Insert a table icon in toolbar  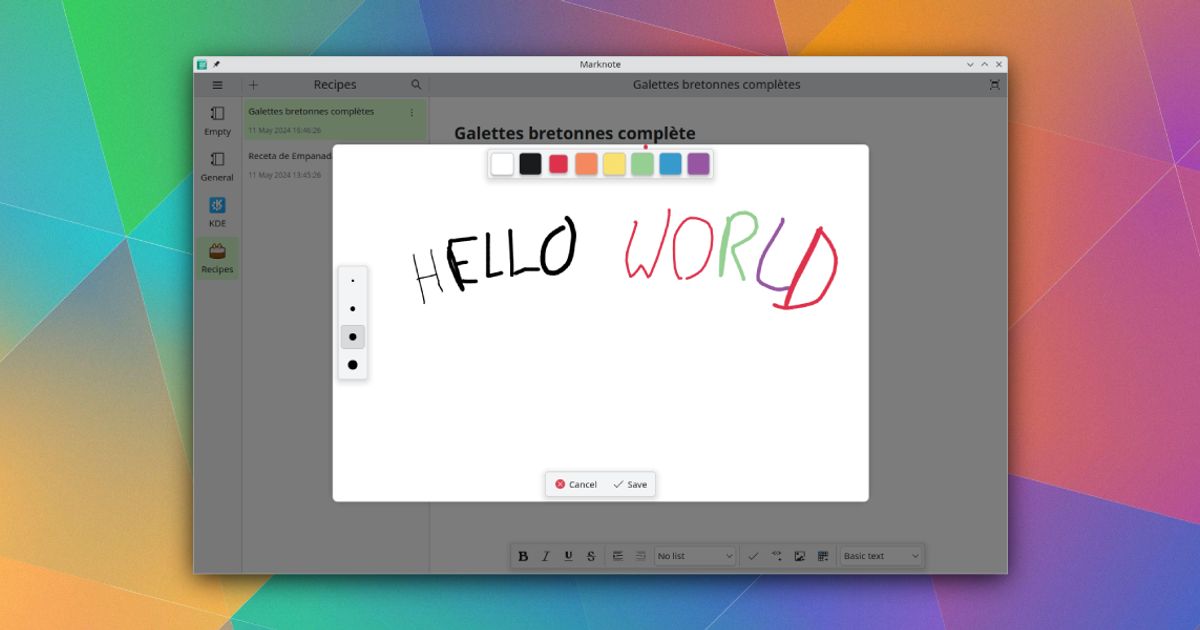pos(823,556)
